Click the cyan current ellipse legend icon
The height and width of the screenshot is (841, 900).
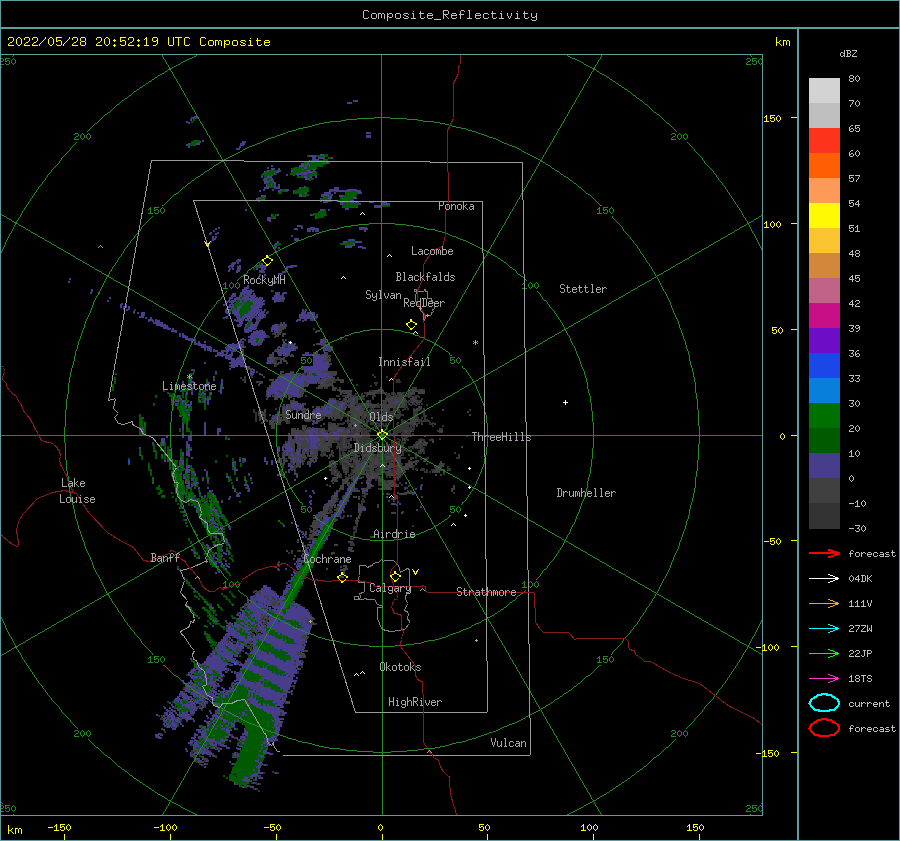pyautogui.click(x=824, y=703)
